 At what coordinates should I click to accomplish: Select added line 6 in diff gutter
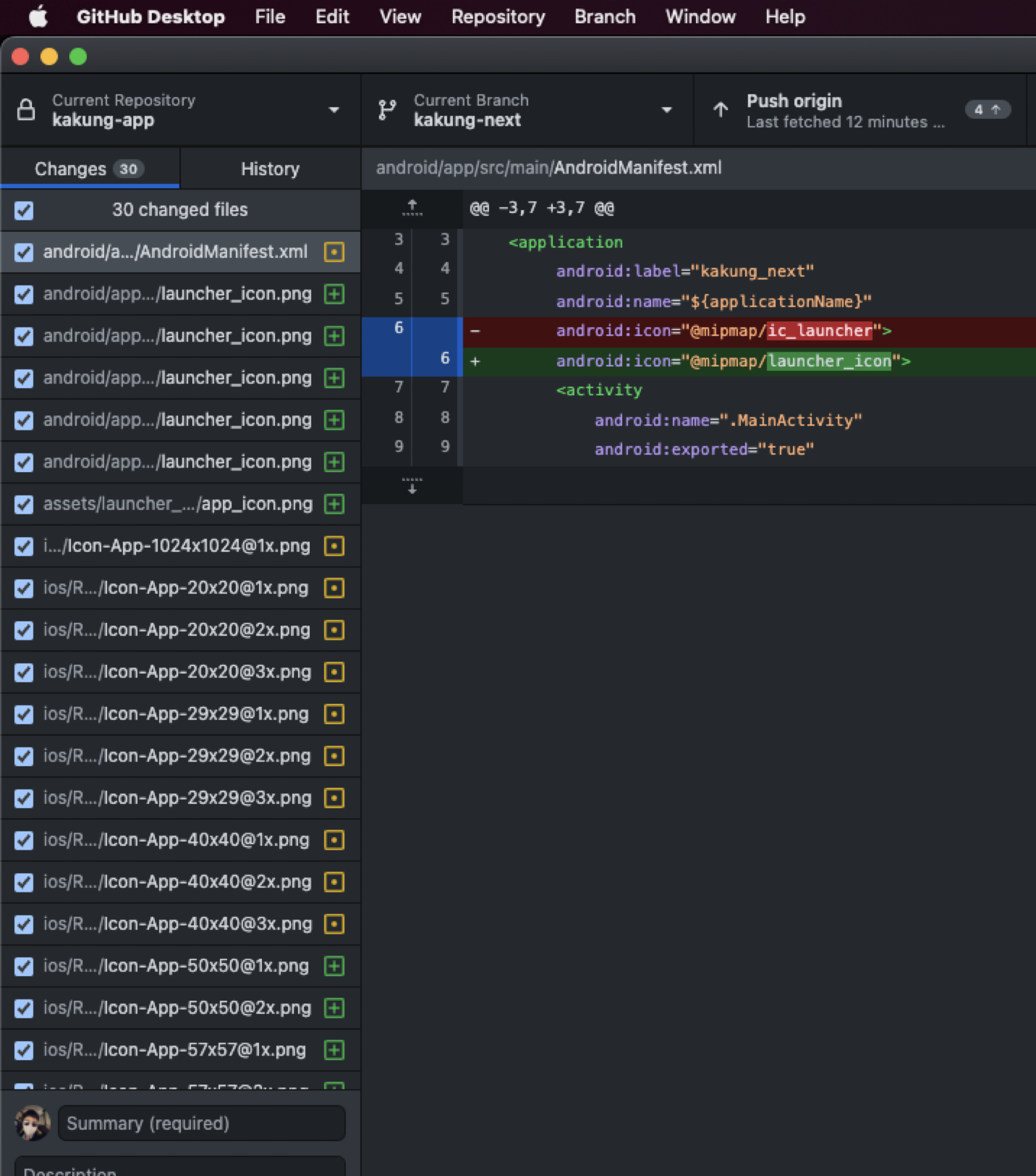413,362
